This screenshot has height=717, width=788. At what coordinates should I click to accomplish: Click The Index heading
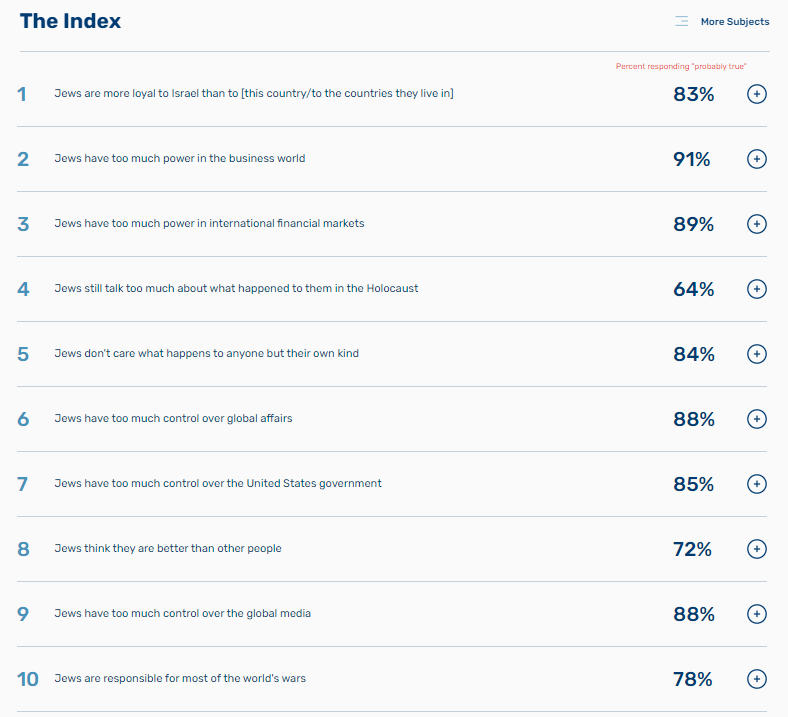[x=70, y=21]
